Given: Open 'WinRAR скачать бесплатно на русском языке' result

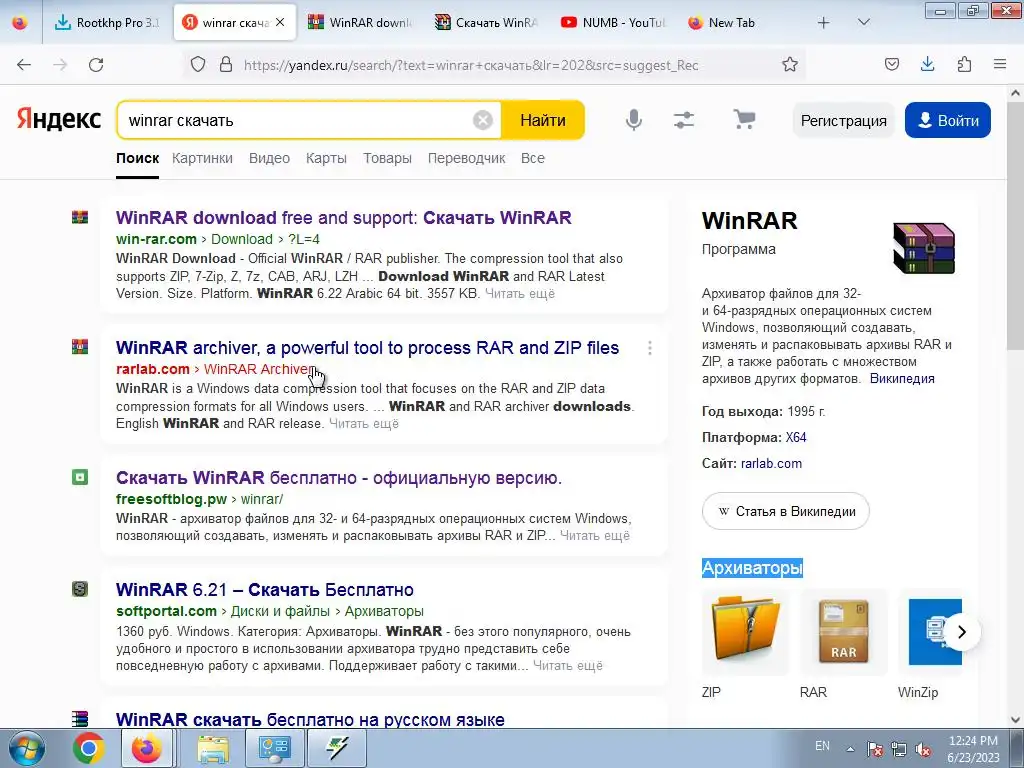Looking at the screenshot, I should click(310, 720).
